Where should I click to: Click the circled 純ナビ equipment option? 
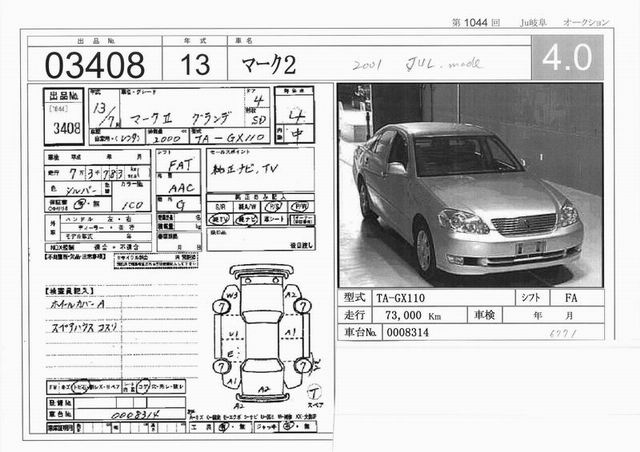(x=247, y=220)
